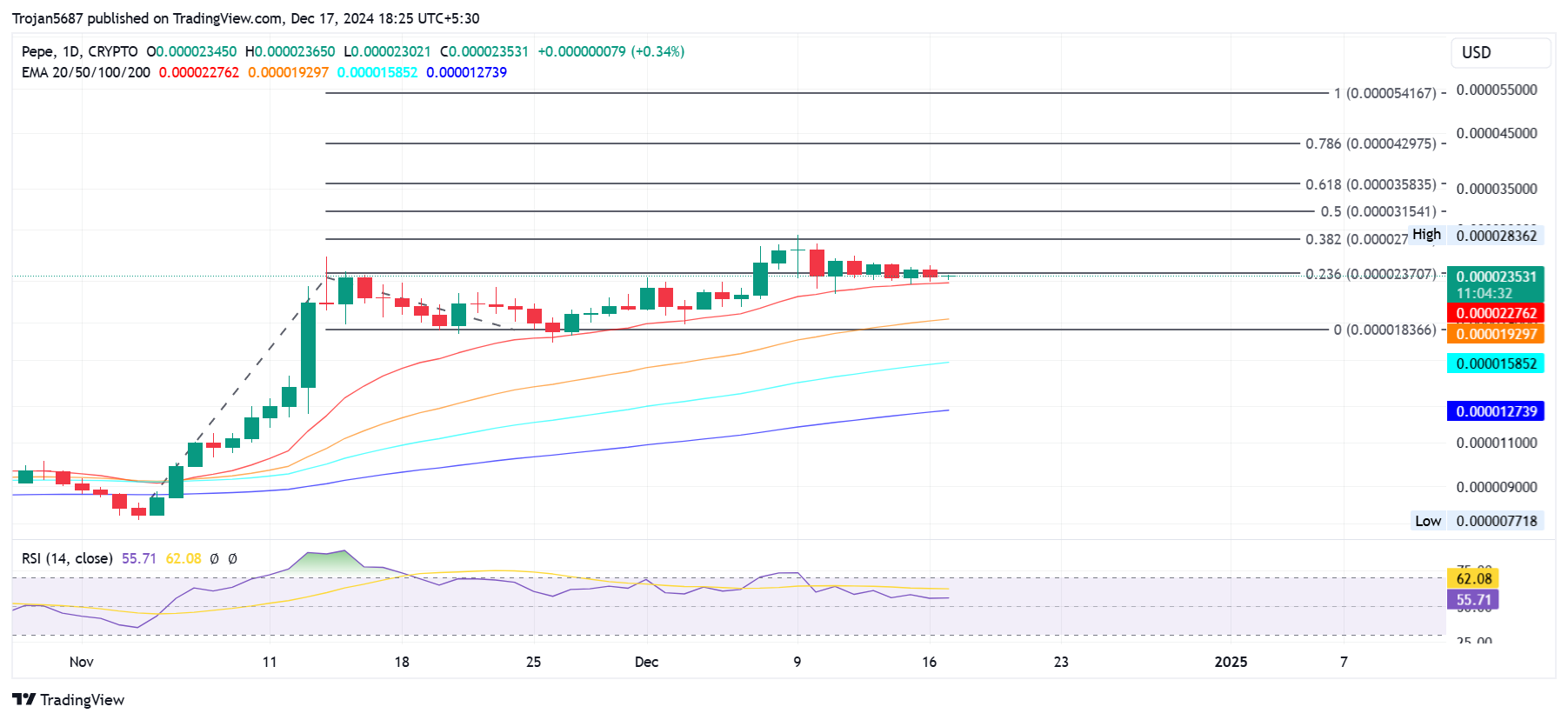Click the yellow 62.08 RSI axis tag
This screenshot has height=720, width=1568.
pos(1472,578)
